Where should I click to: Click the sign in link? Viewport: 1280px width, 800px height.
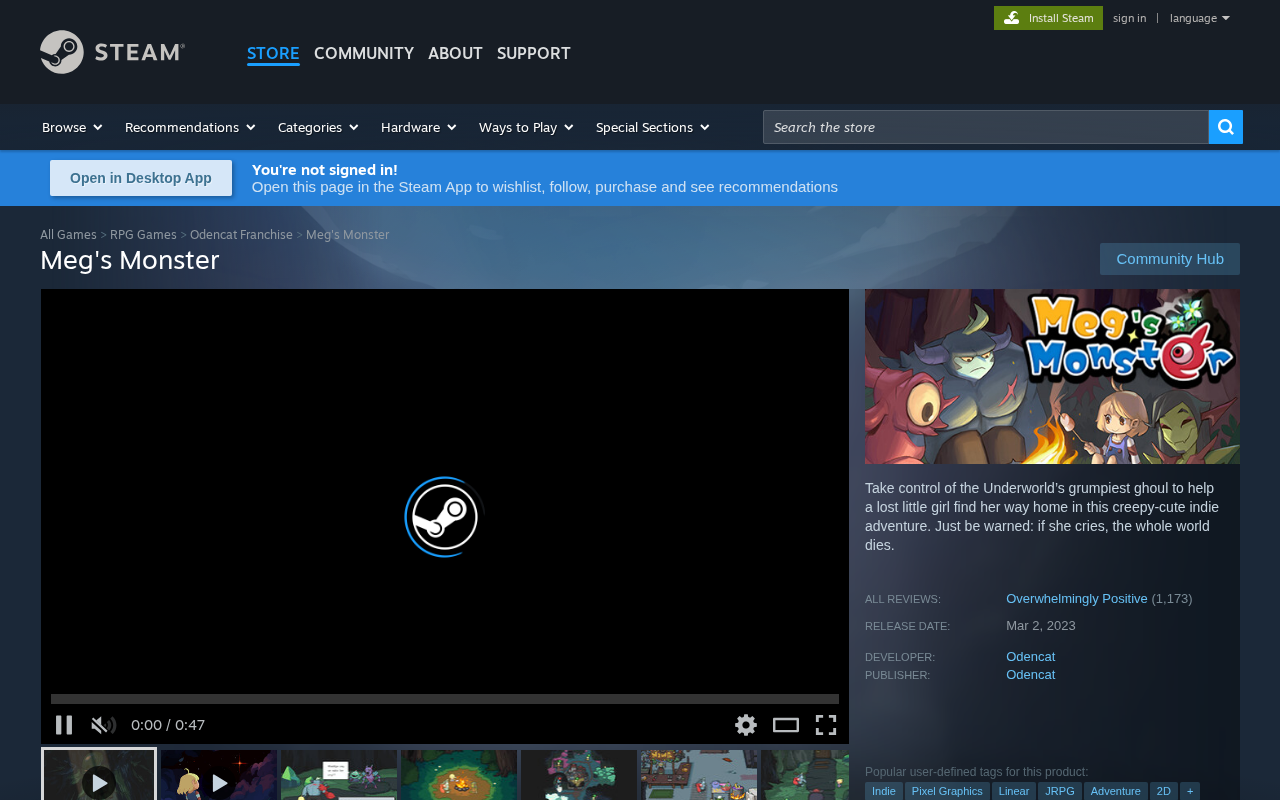point(1129,18)
